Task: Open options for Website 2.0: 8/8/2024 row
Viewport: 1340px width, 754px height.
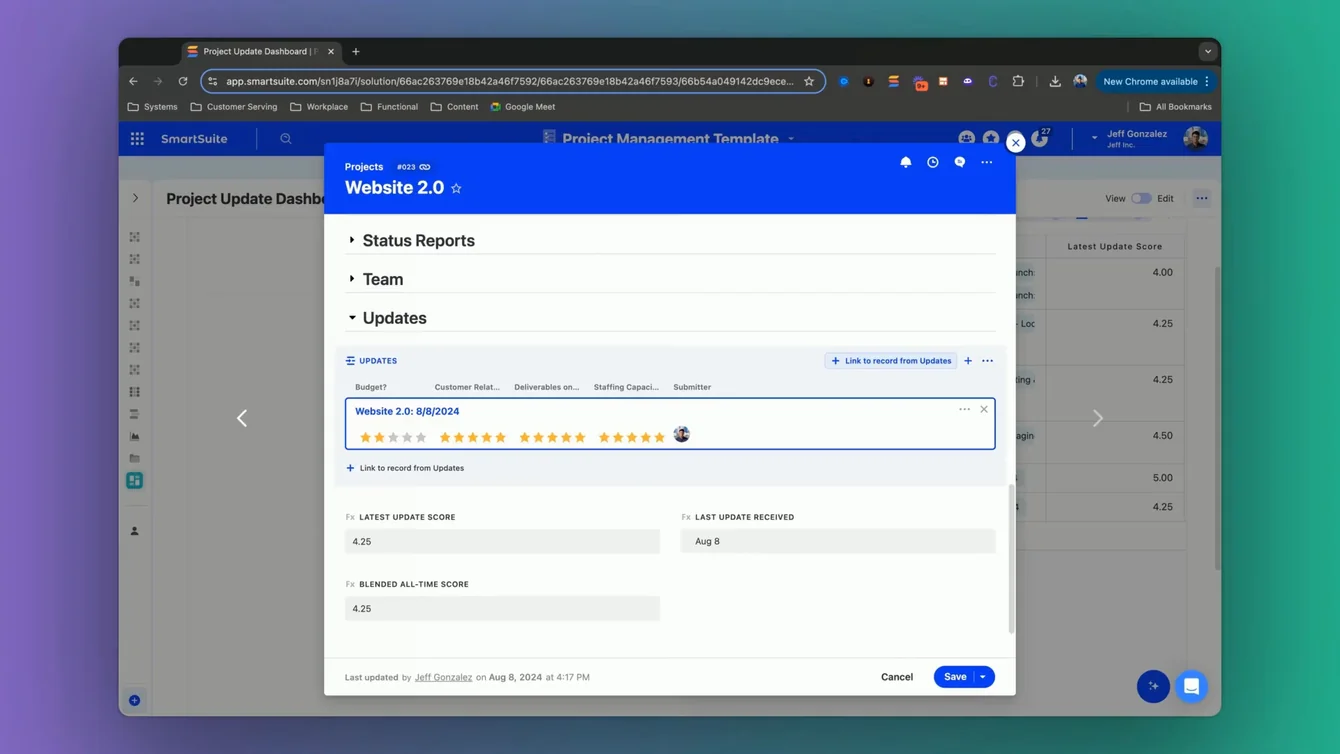Action: (x=964, y=409)
